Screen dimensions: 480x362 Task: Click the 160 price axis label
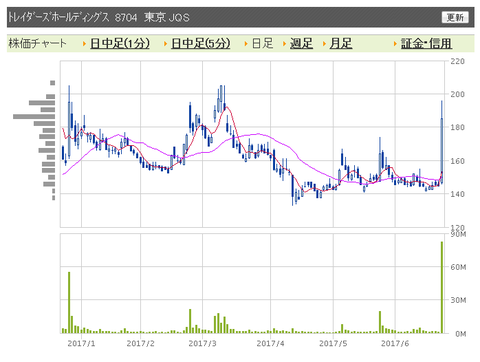click(x=457, y=161)
